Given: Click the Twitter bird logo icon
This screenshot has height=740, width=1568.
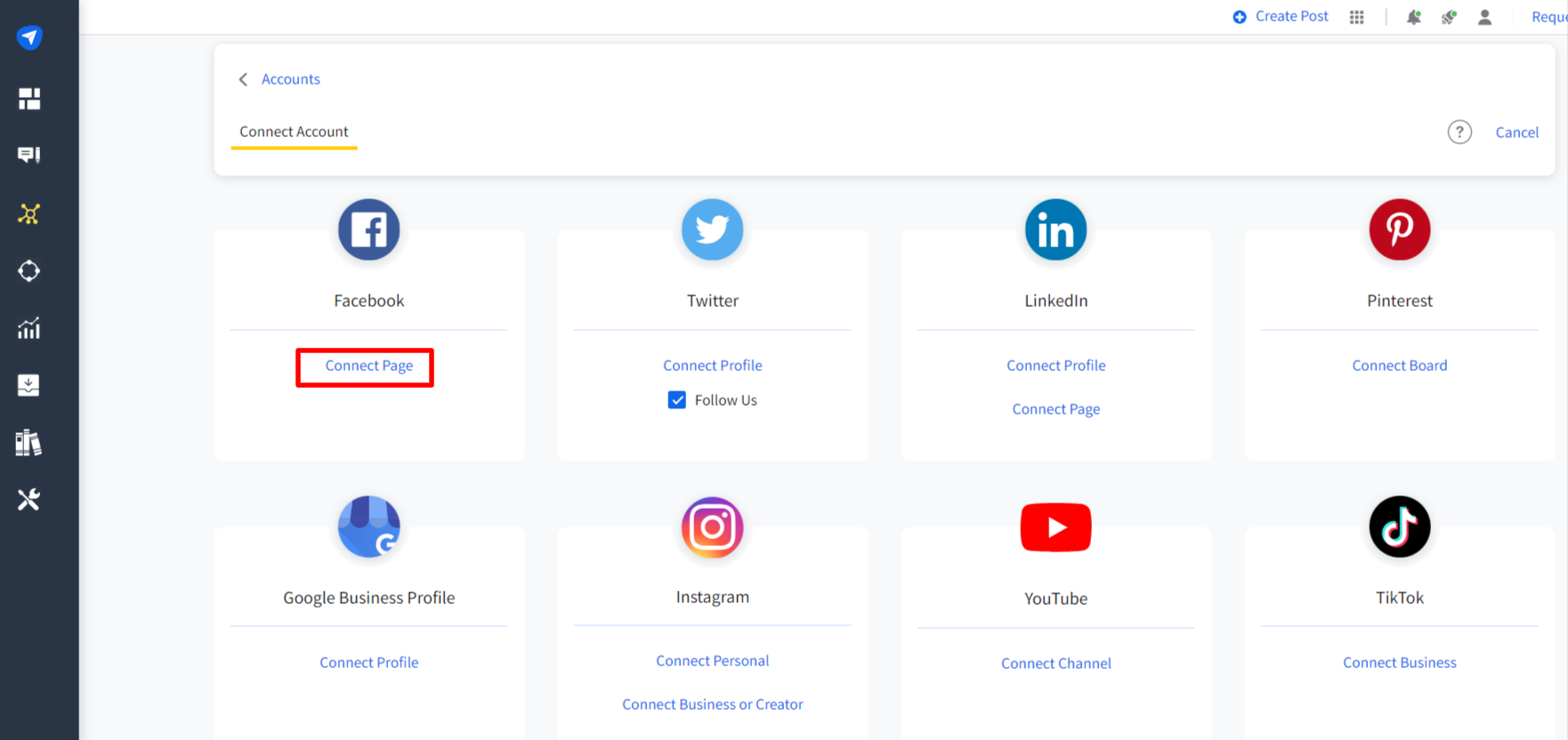Looking at the screenshot, I should (x=713, y=229).
